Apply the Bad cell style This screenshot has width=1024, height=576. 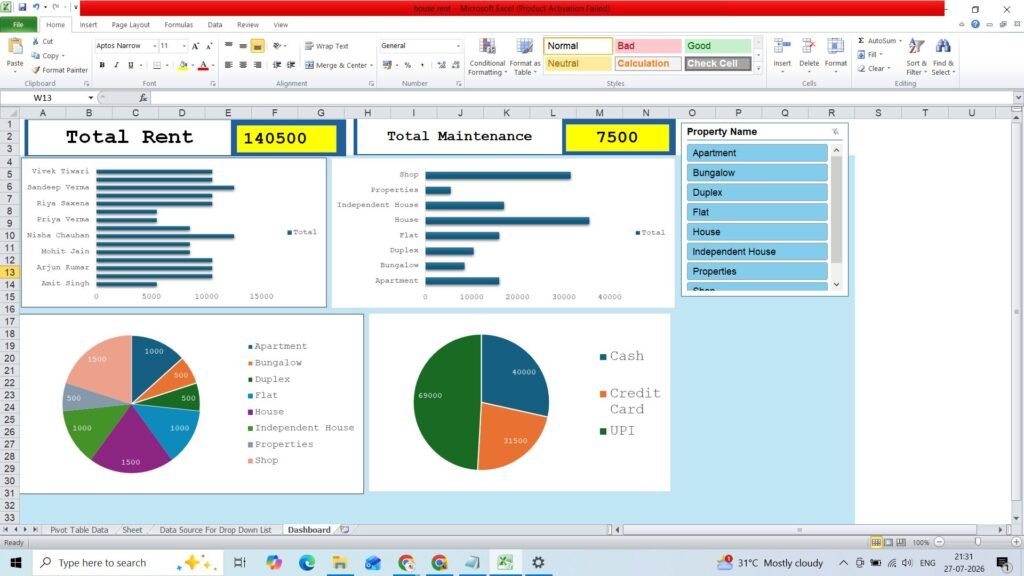click(647, 46)
